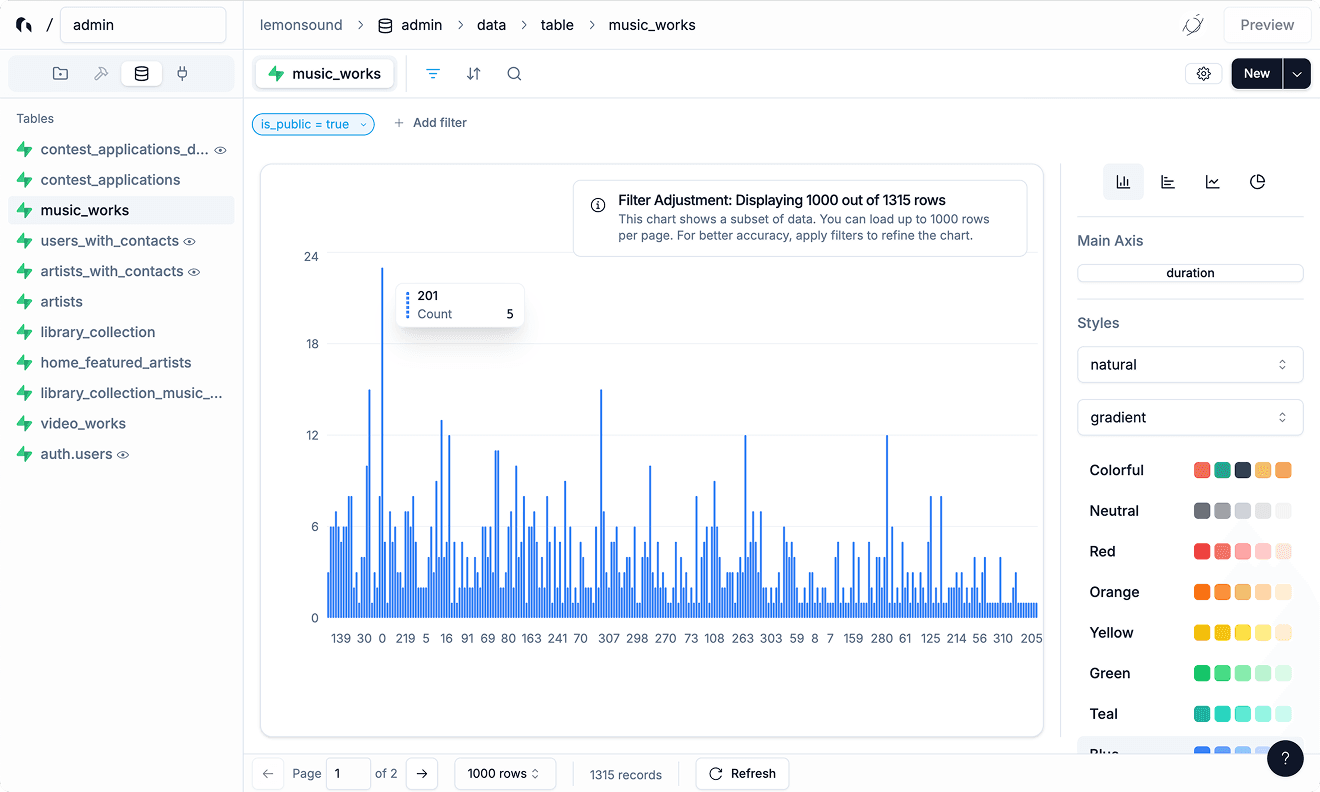Select the library_collection table
Screen dimensions: 1320x792
pyautogui.click(x=98, y=332)
